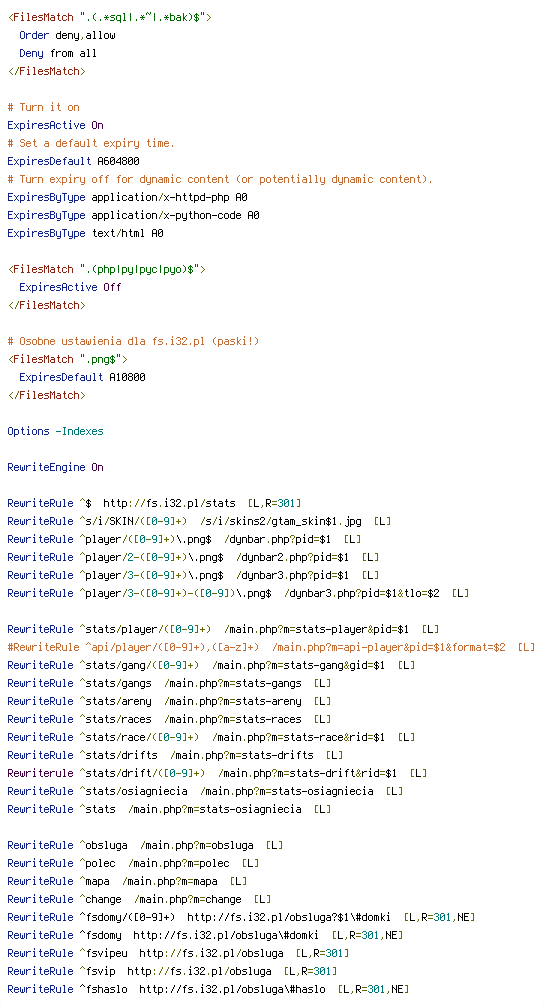Screen dimensions: 544x1006
Task: Click the '# Turn it on' comment
Action: (44, 107)
